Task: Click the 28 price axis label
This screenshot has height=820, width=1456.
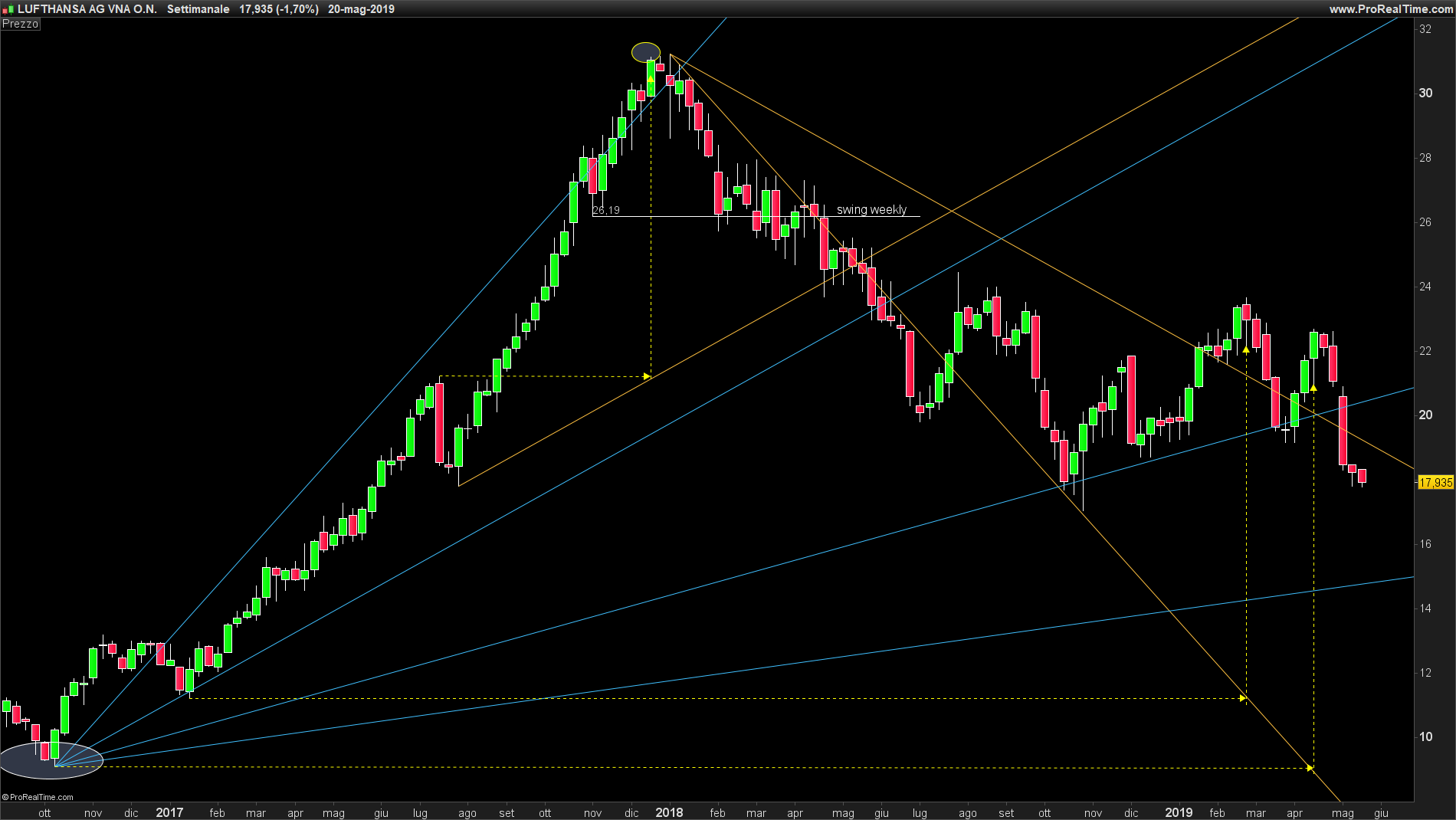Action: tap(1425, 158)
